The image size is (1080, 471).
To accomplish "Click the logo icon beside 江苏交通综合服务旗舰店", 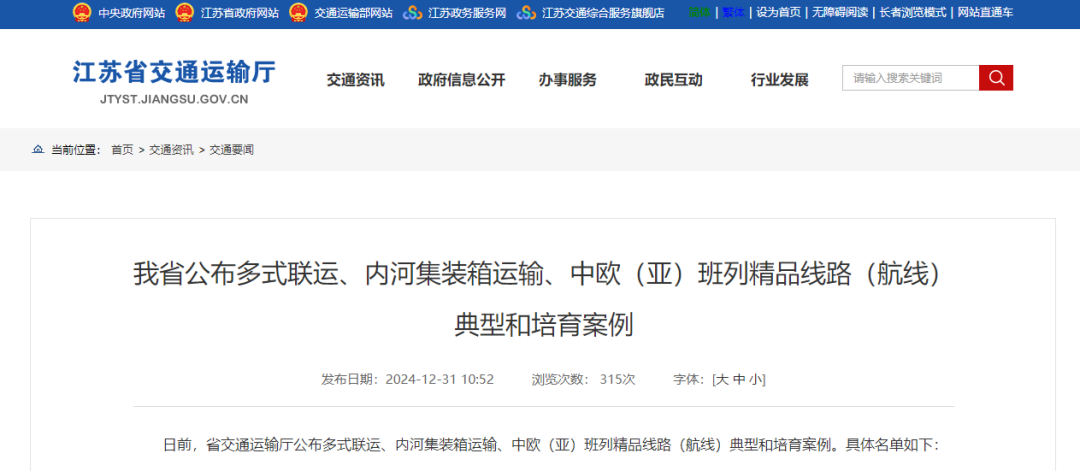I will click(x=526, y=13).
